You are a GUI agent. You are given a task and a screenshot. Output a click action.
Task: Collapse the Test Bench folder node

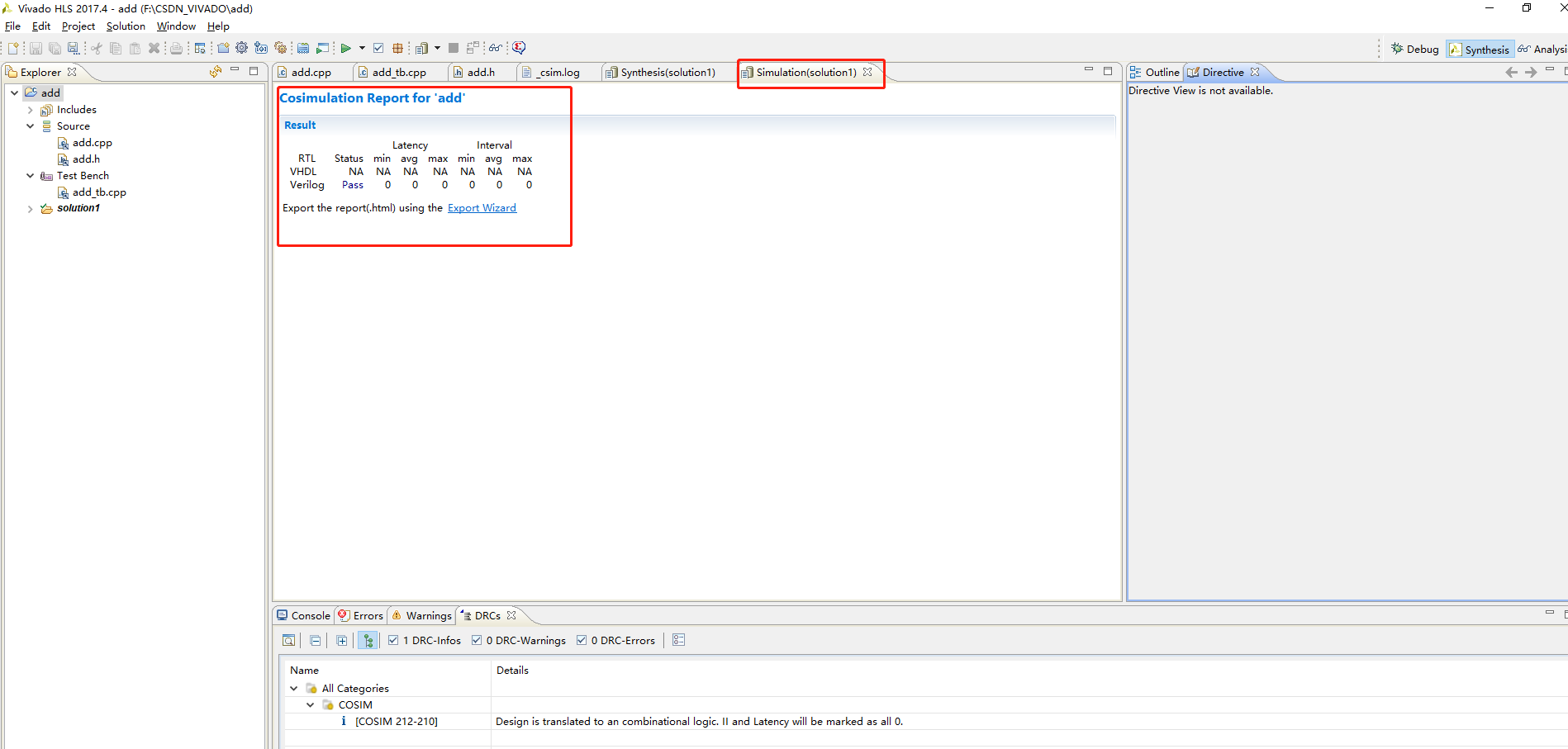tap(31, 176)
